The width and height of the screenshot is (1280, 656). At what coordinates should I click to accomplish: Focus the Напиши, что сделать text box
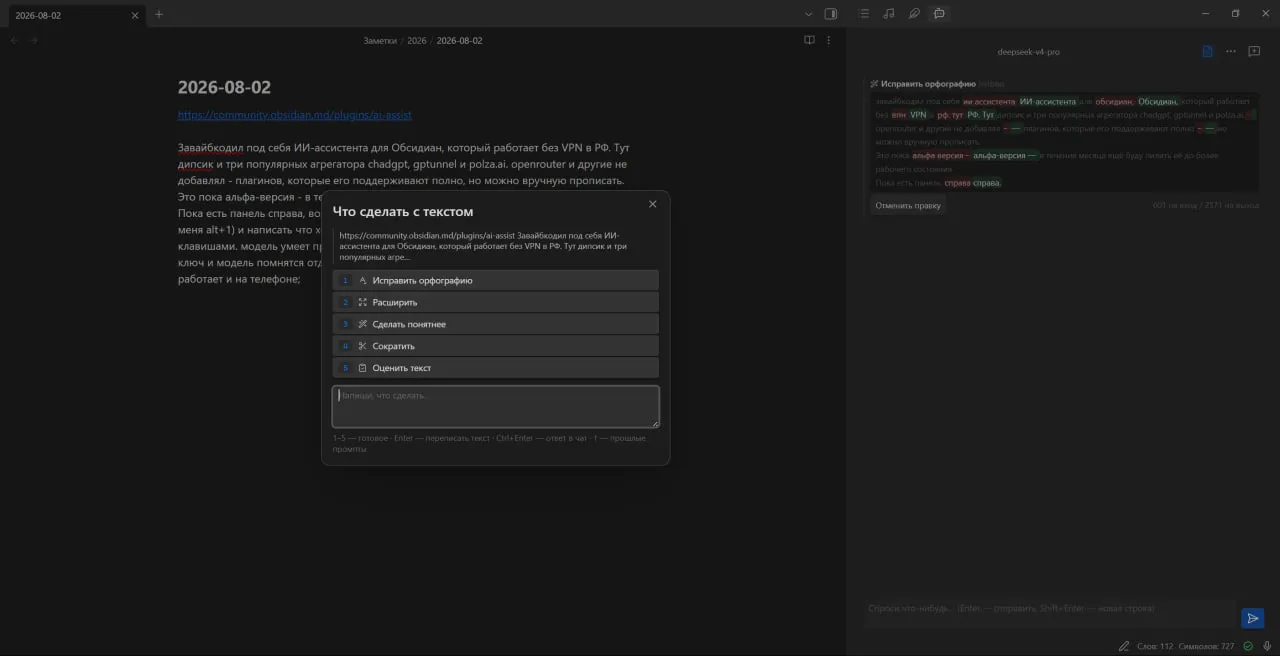pyautogui.click(x=496, y=407)
